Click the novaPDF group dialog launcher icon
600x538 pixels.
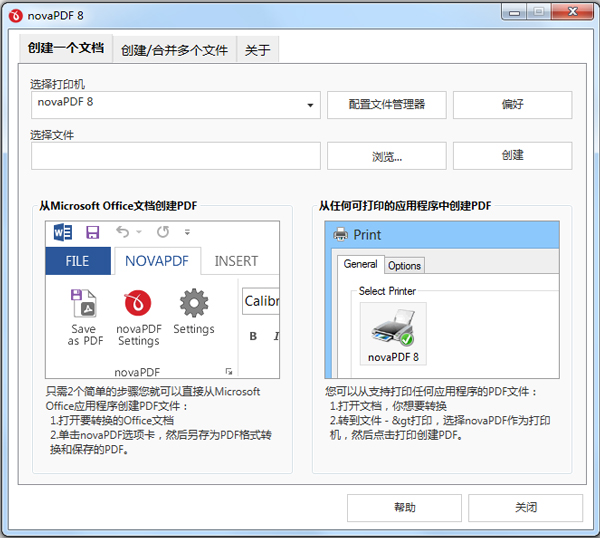click(229, 371)
